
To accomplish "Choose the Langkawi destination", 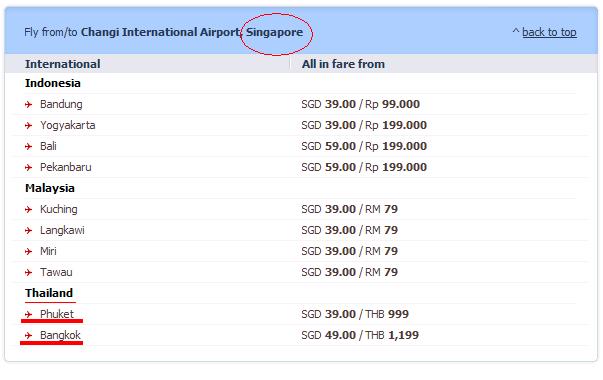I will (x=62, y=230).
